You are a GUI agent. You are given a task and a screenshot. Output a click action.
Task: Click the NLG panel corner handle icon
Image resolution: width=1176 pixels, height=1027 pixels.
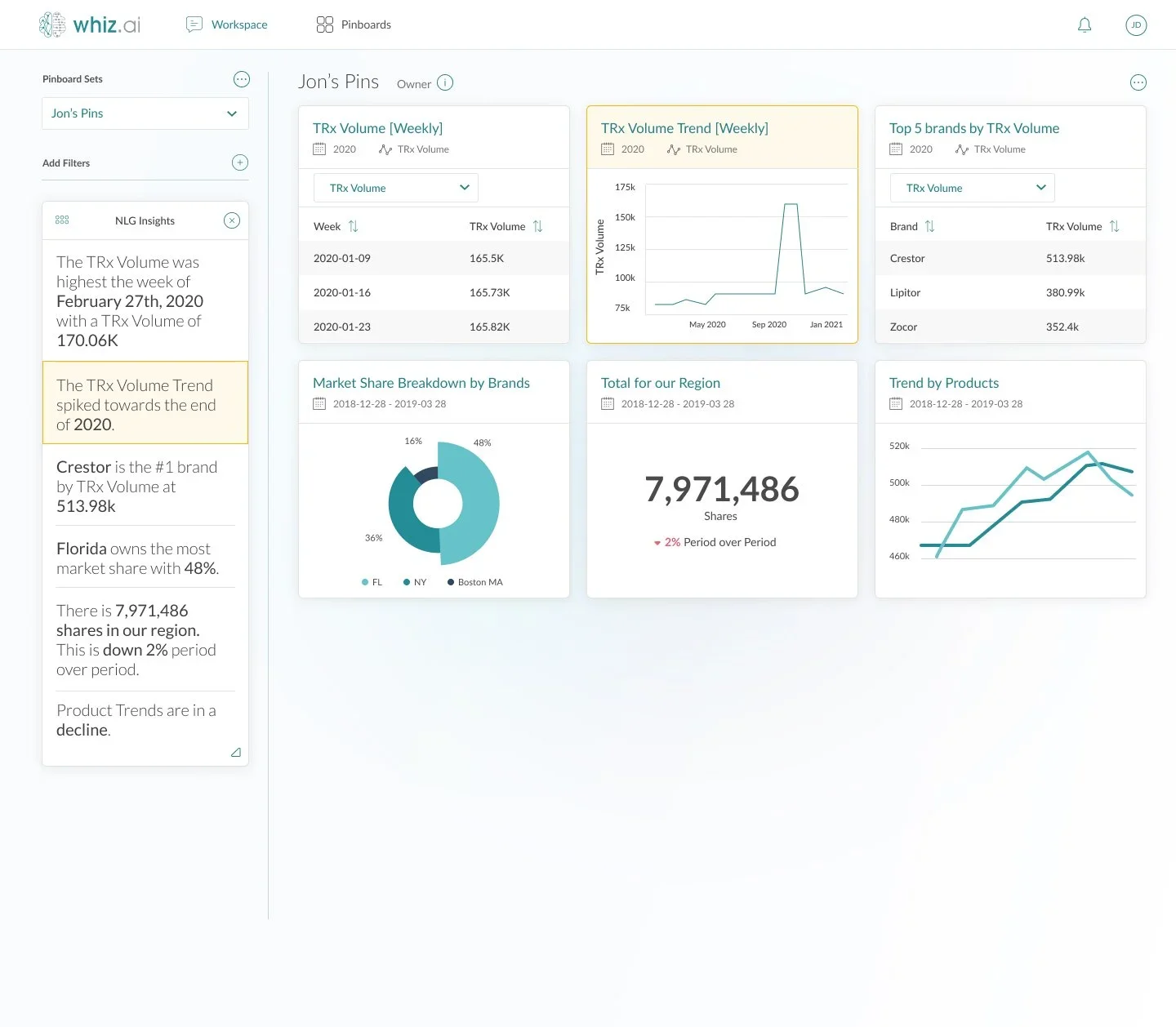[235, 752]
